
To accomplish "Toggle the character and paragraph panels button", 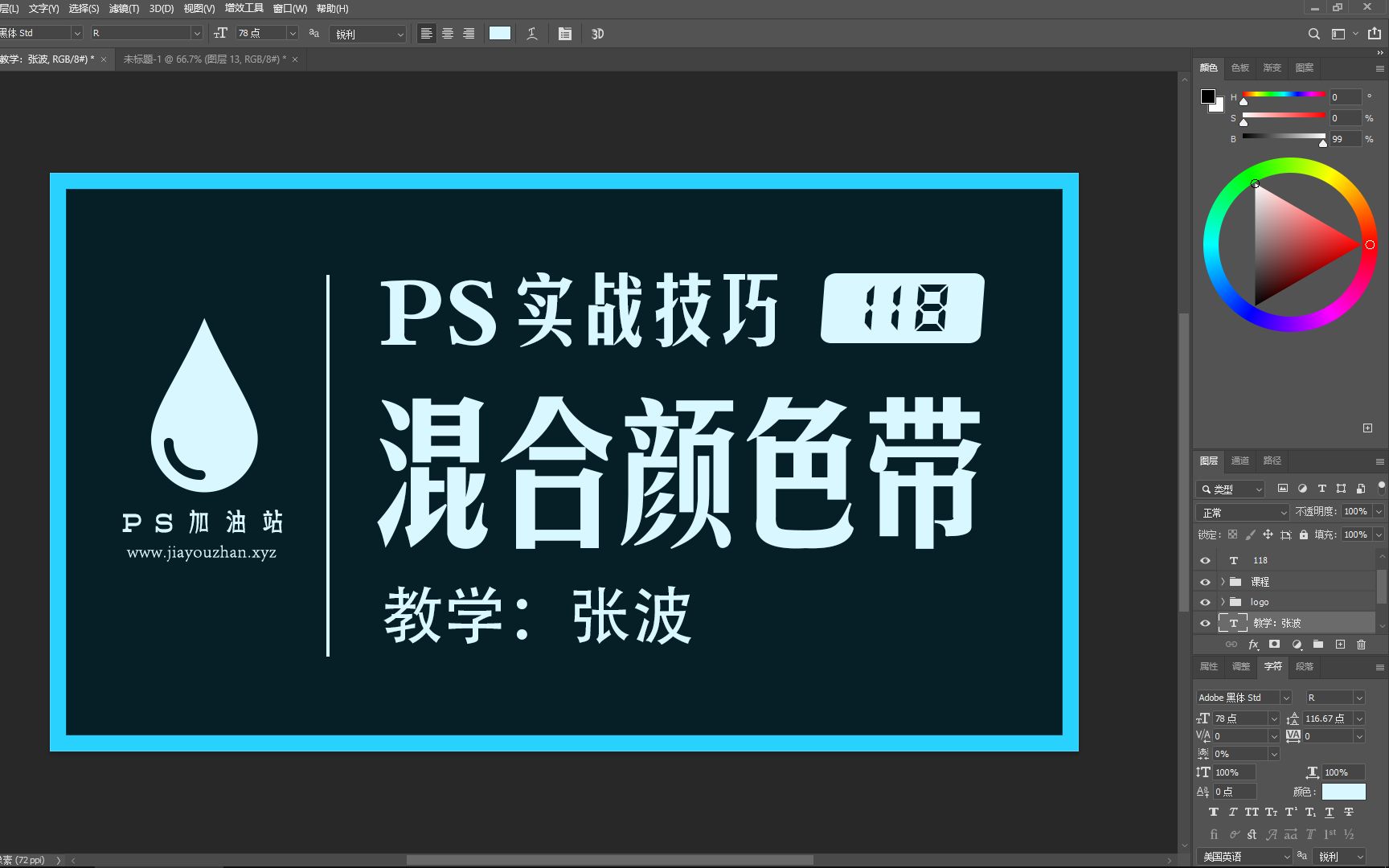I will 565,34.
